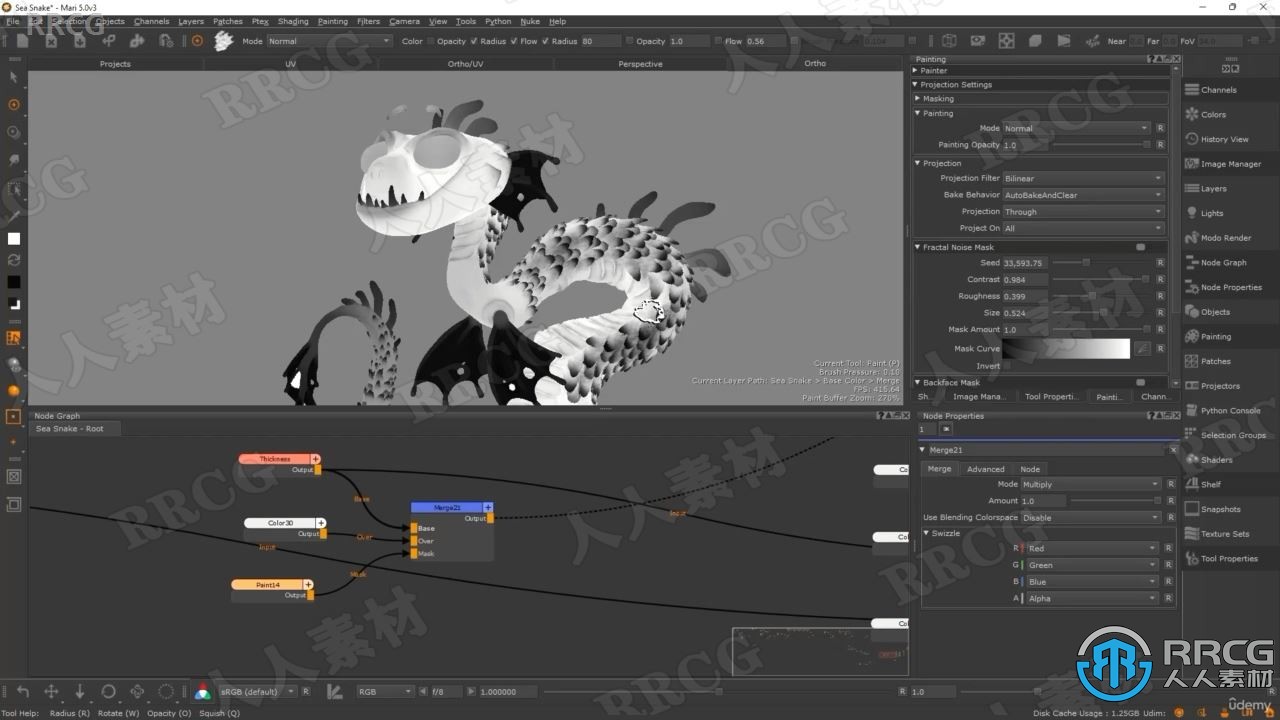Viewport: 1280px width, 720px height.
Task: Click the Channels palette icon
Action: tap(1192, 90)
